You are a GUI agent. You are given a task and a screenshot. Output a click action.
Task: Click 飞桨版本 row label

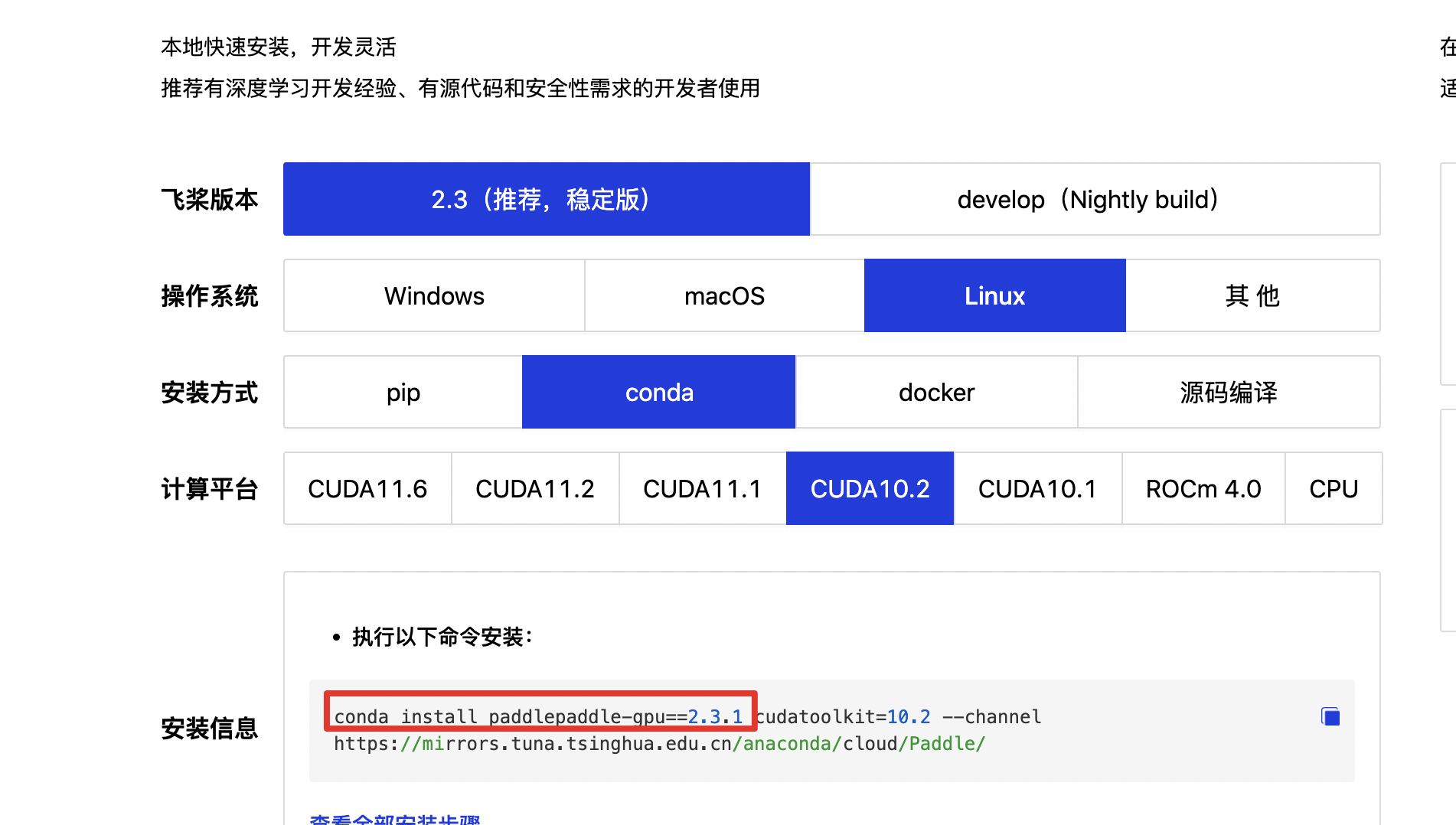[x=210, y=199]
